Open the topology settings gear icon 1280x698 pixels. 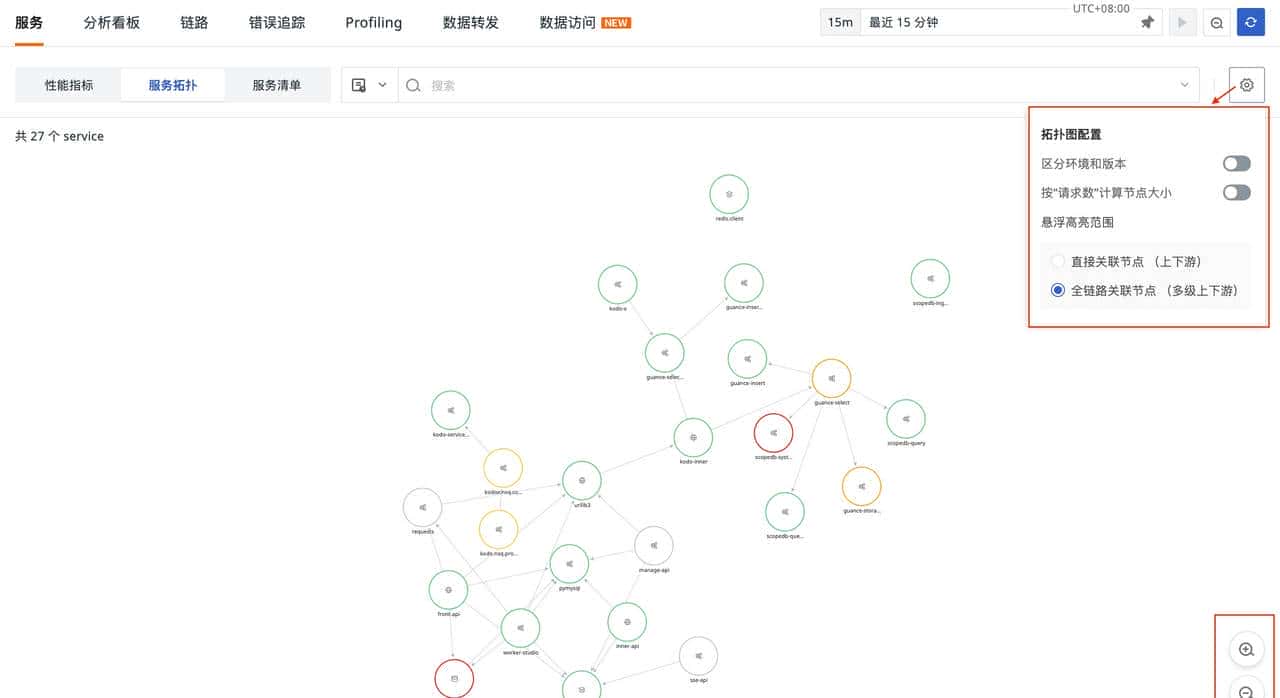click(1246, 84)
